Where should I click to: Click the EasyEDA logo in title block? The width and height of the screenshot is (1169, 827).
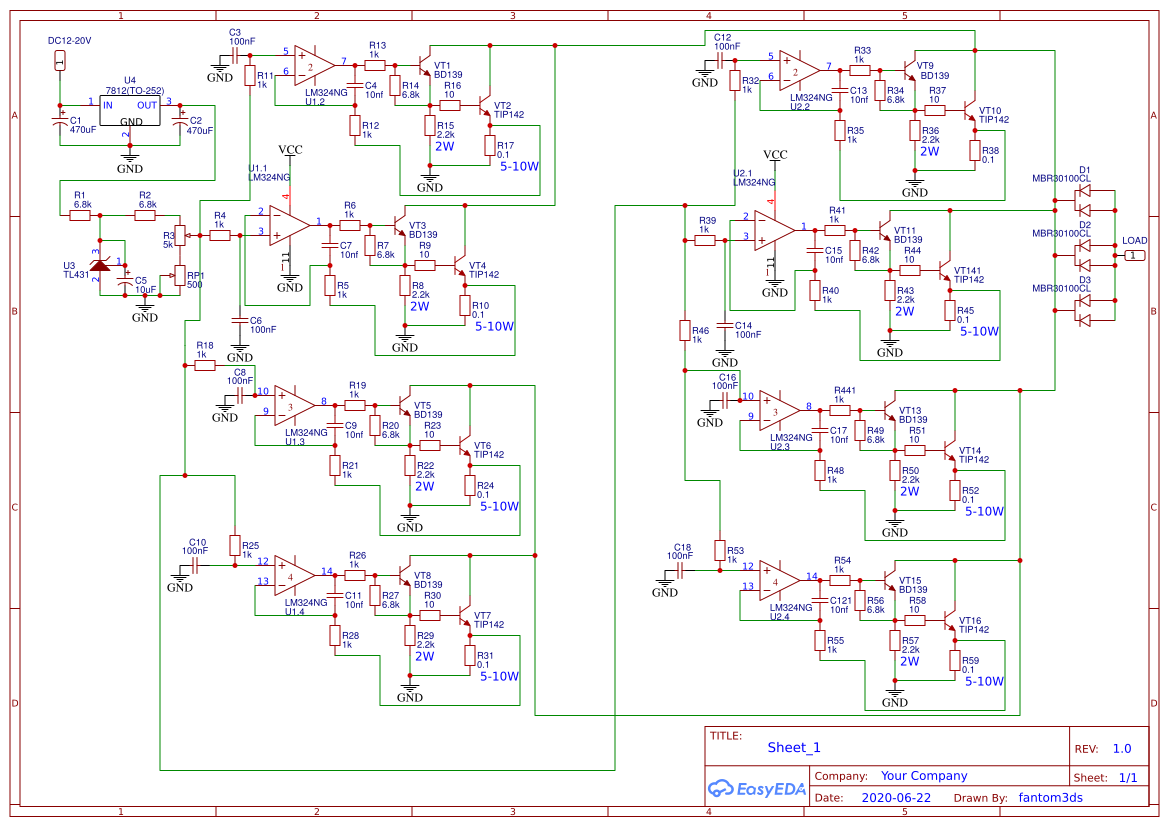[756, 788]
